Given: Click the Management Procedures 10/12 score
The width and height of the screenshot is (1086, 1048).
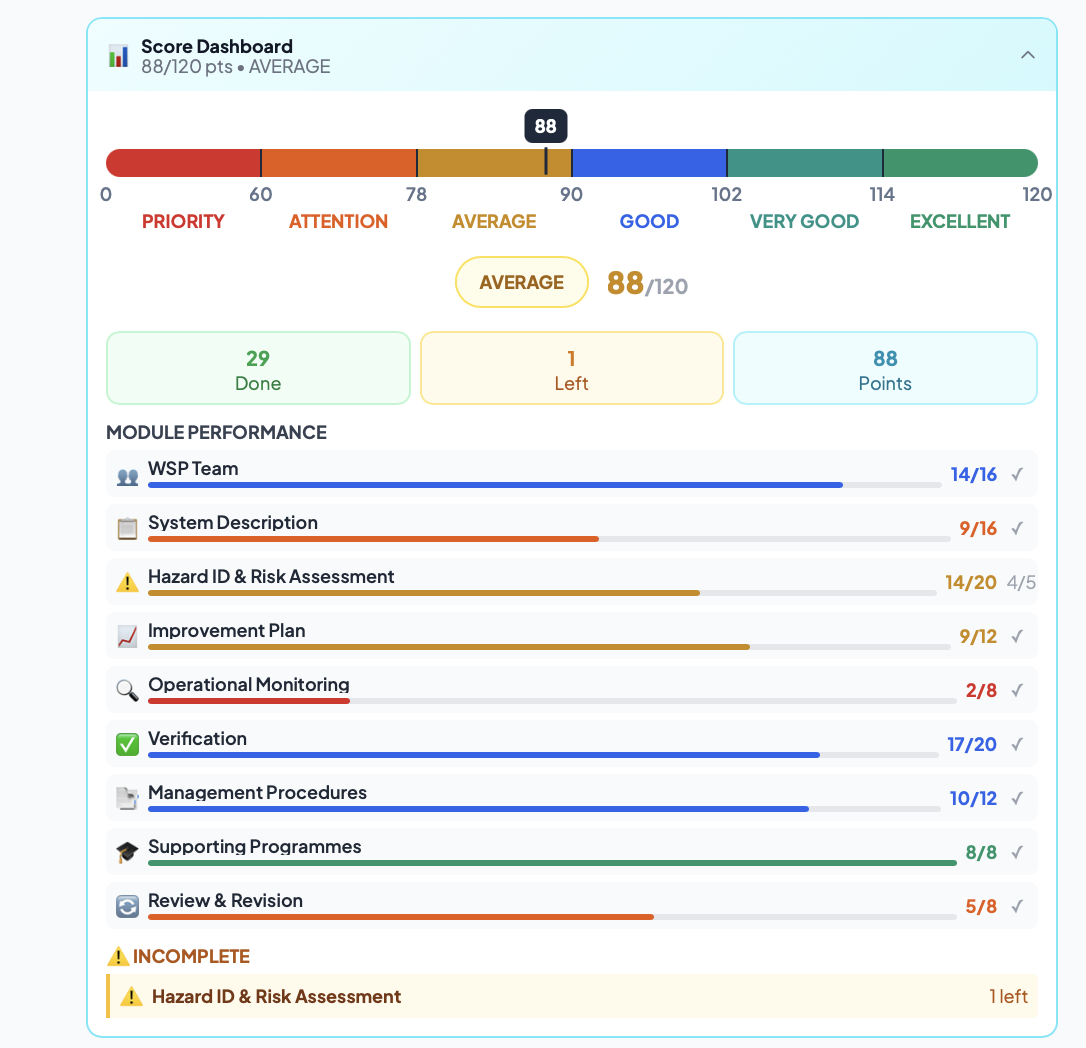Looking at the screenshot, I should (x=973, y=799).
